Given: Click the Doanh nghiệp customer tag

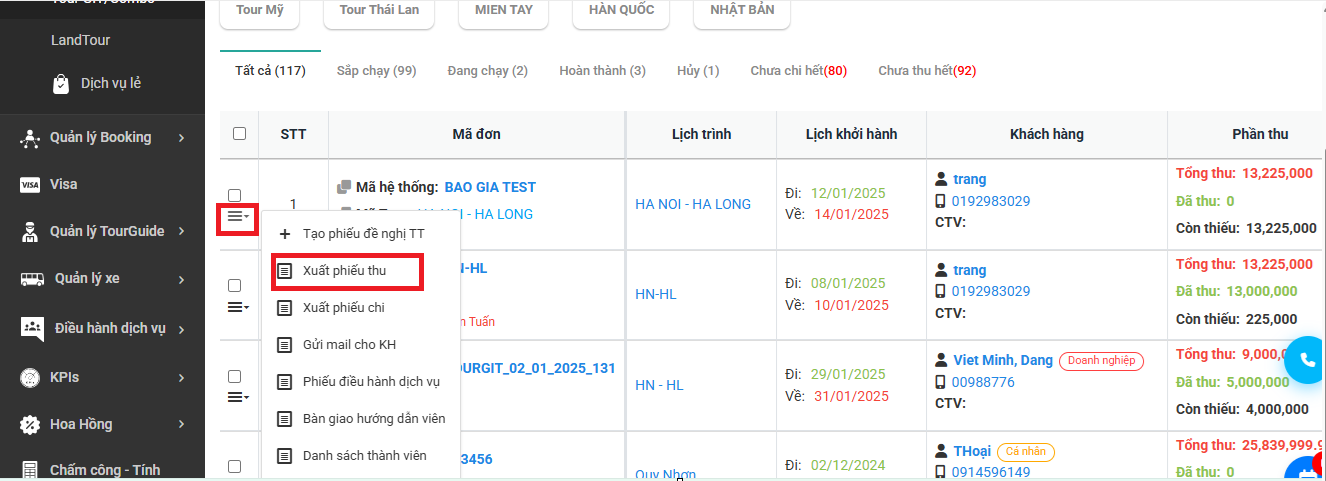Looking at the screenshot, I should click(1101, 360).
